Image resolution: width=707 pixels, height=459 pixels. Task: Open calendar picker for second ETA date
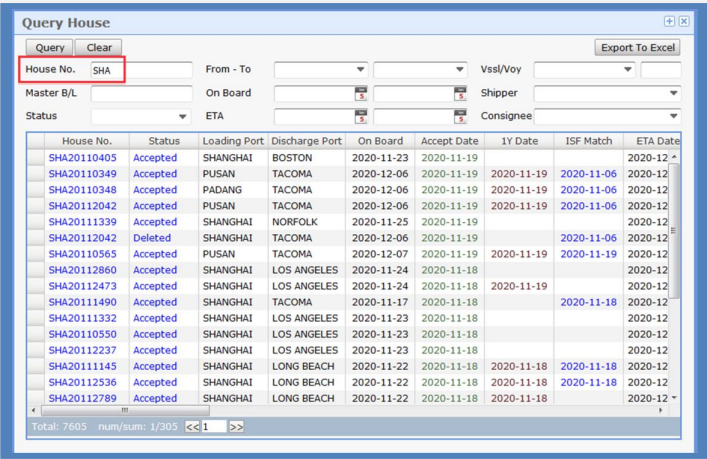pos(460,117)
